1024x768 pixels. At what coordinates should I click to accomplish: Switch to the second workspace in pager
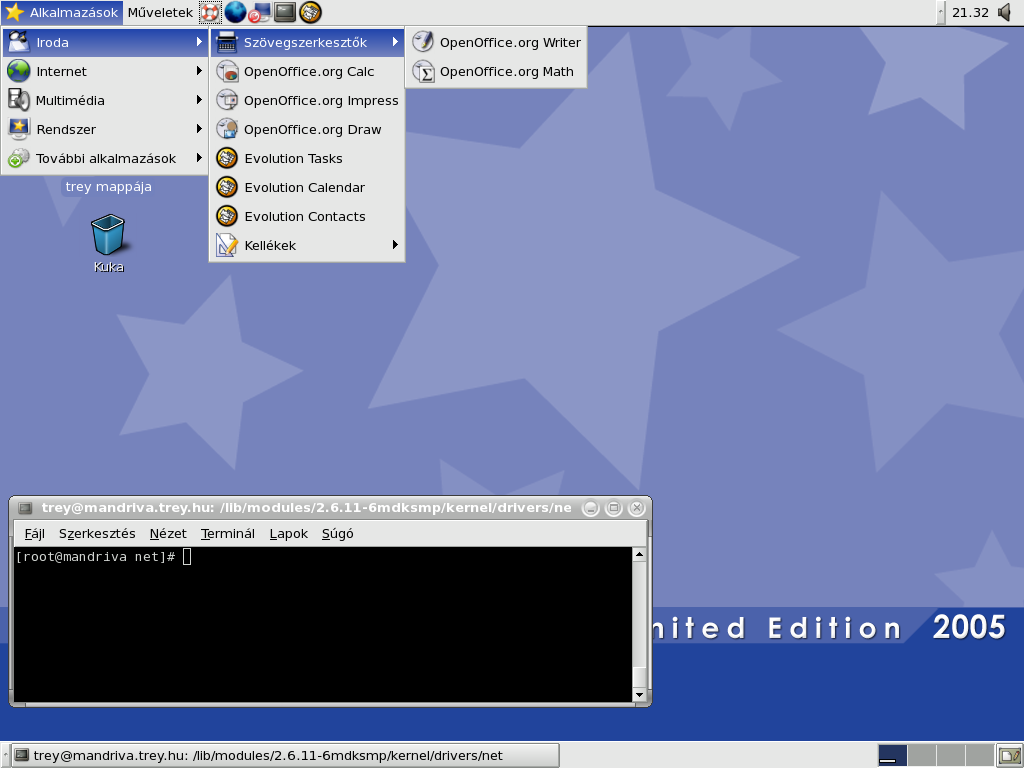(921, 756)
